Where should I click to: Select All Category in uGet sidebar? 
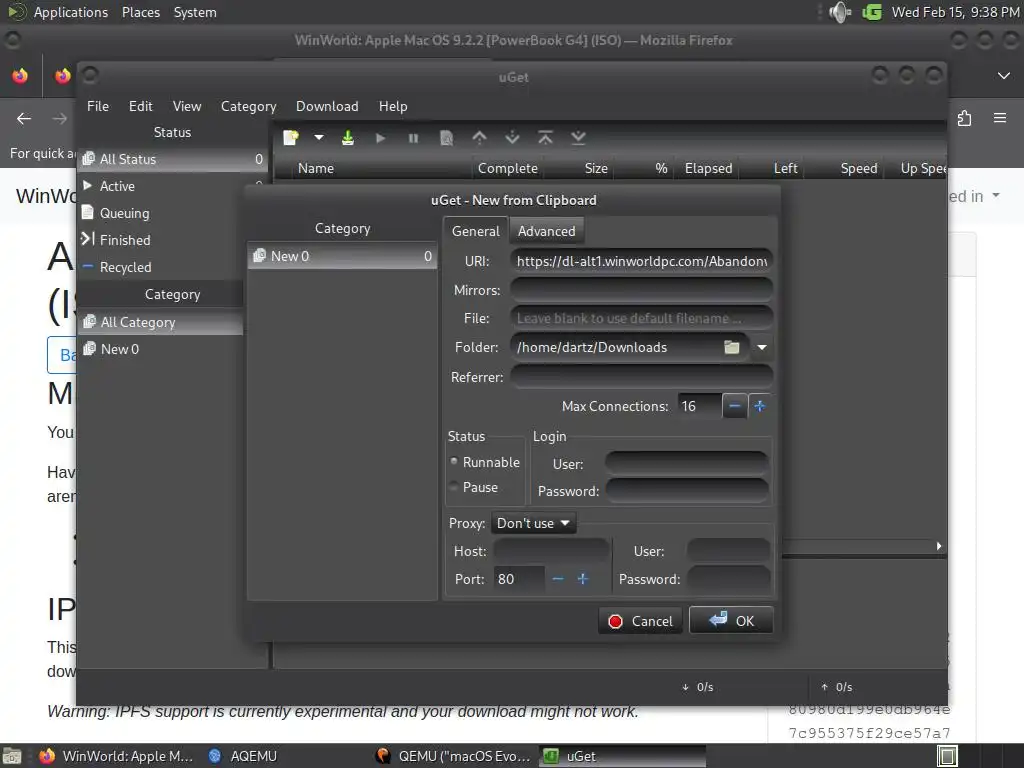pos(161,322)
